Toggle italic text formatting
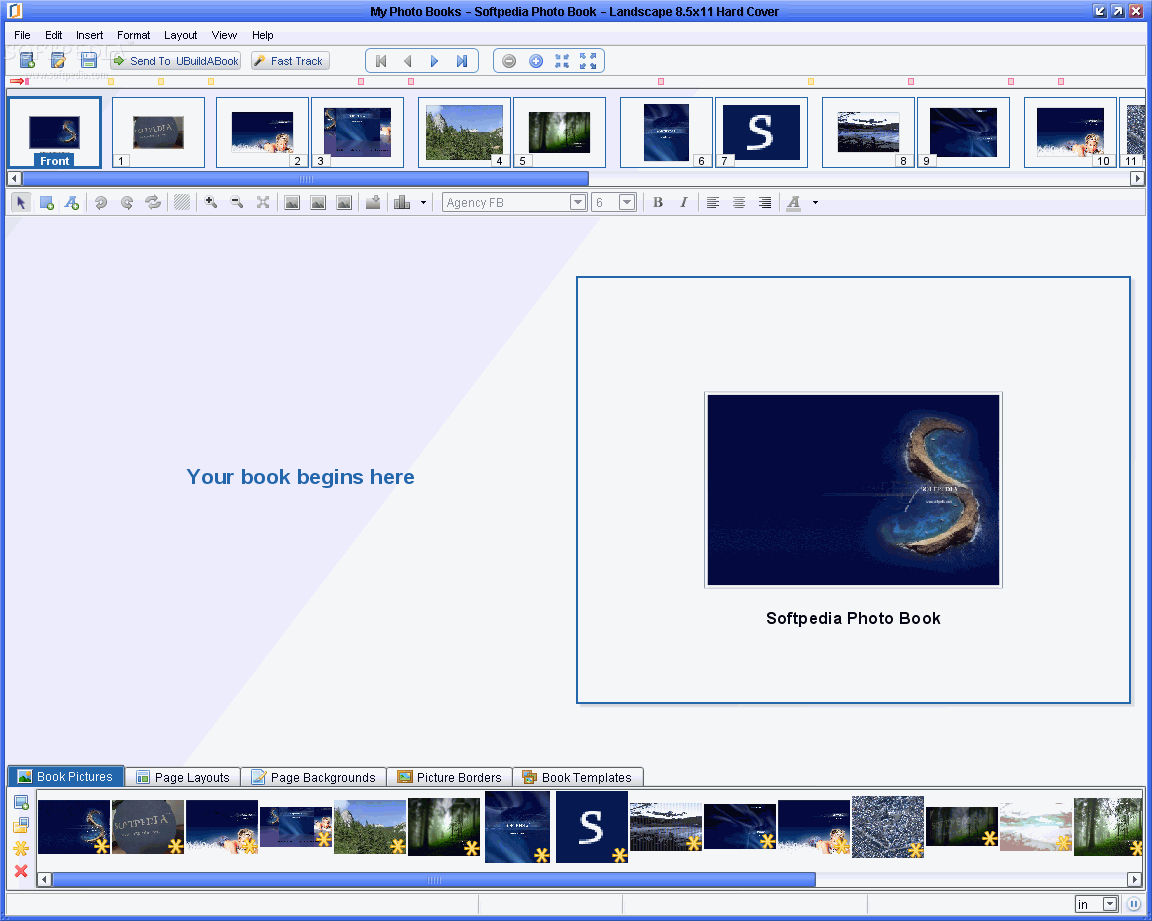The width and height of the screenshot is (1152, 921). tap(683, 203)
